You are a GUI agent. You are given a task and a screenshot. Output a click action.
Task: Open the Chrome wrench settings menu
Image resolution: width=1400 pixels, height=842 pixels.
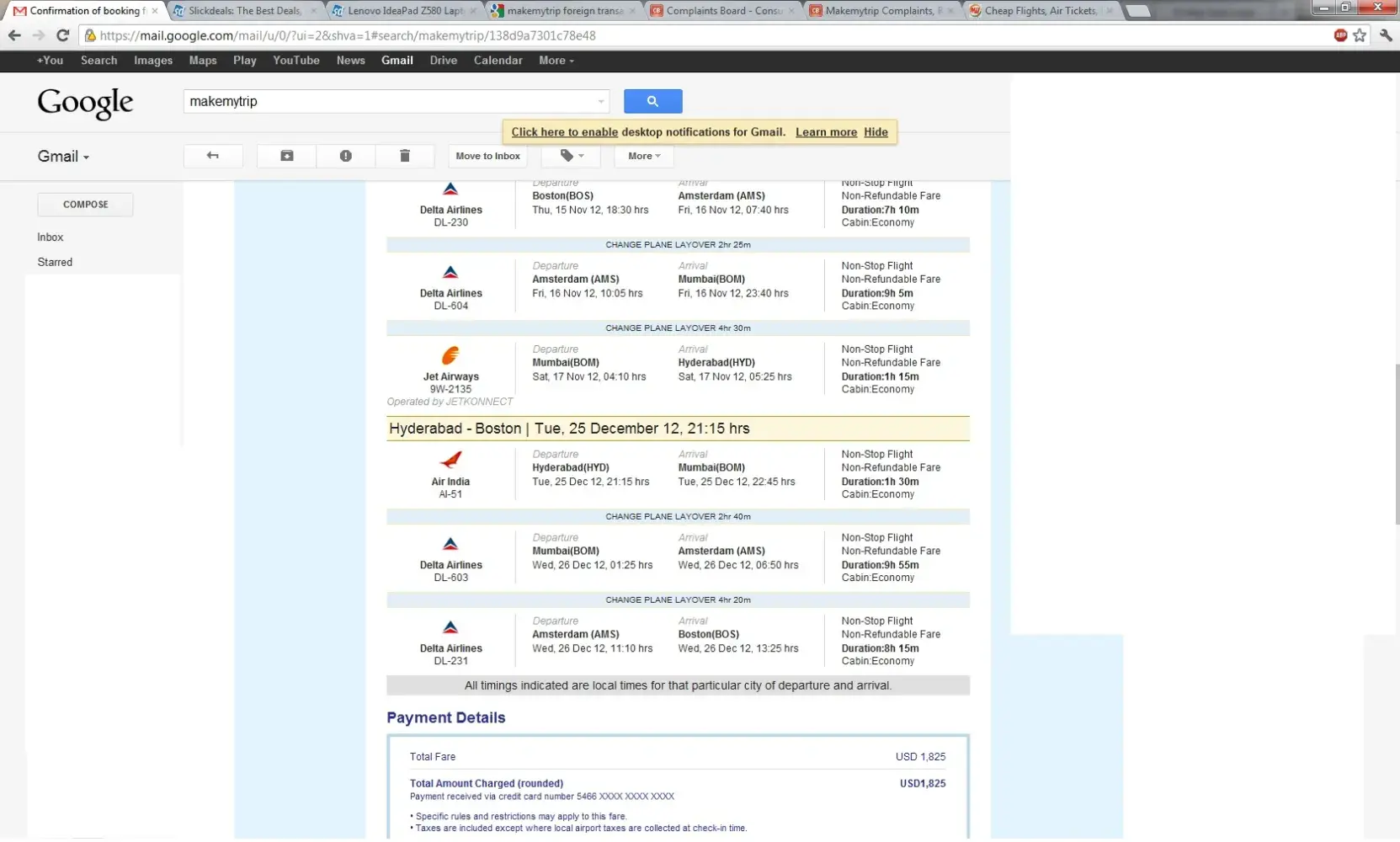coord(1386,35)
